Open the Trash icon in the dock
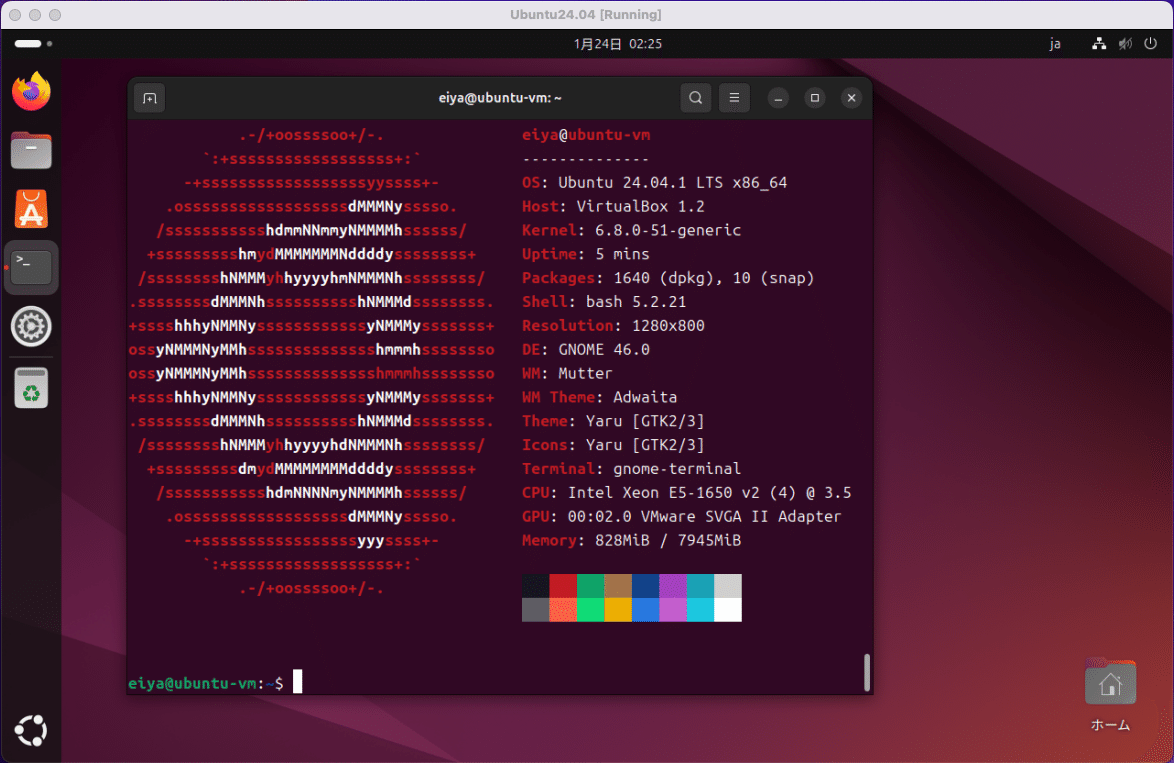The image size is (1174, 763). click(31, 388)
